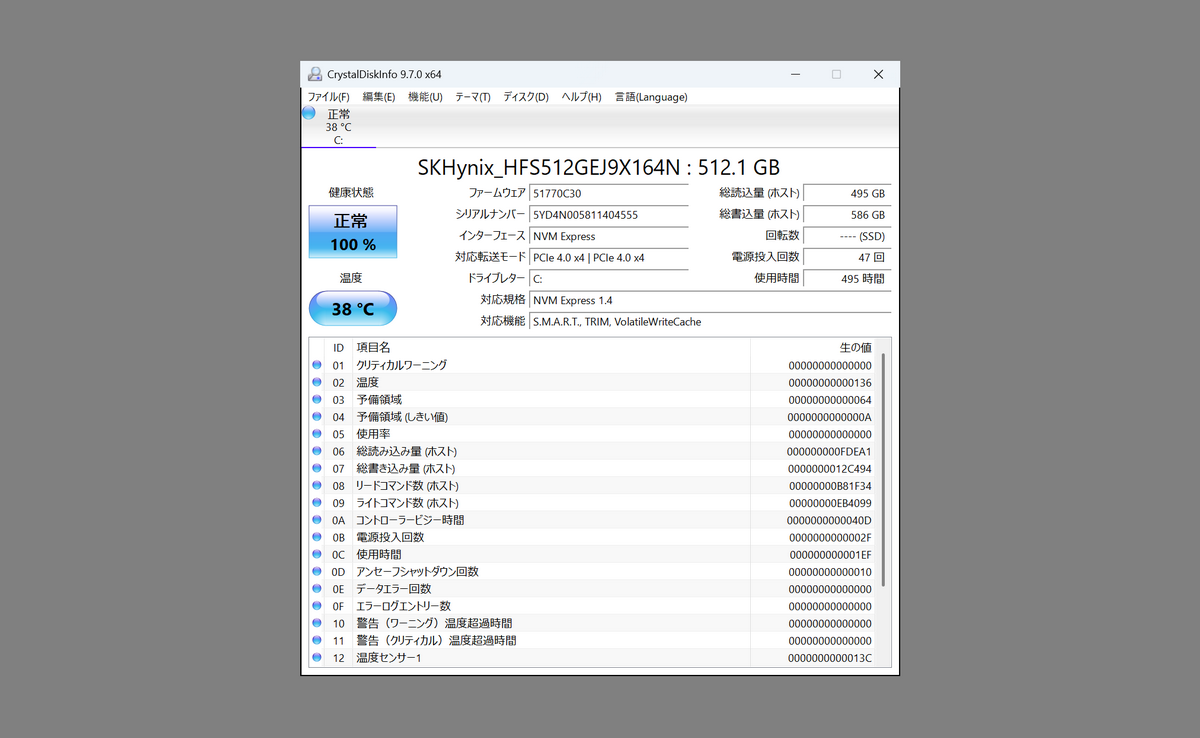The image size is (1200, 738).
Task: Click the 対応機能 field with S.M.A.R.T., TRIM
Action: (x=710, y=322)
